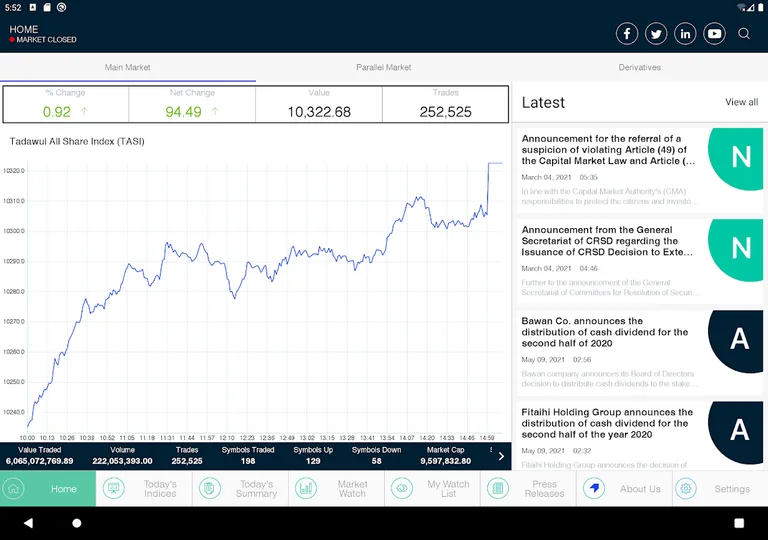Tap the Symbols Up 129 stat
The height and width of the screenshot is (540, 768).
pyautogui.click(x=313, y=456)
